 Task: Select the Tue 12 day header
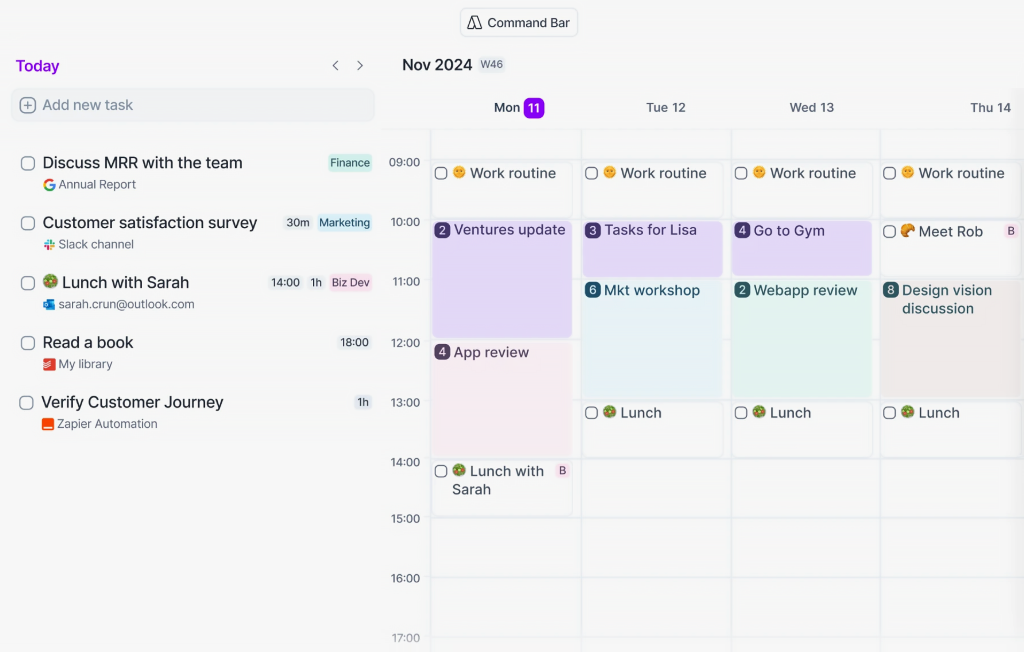[x=665, y=108]
